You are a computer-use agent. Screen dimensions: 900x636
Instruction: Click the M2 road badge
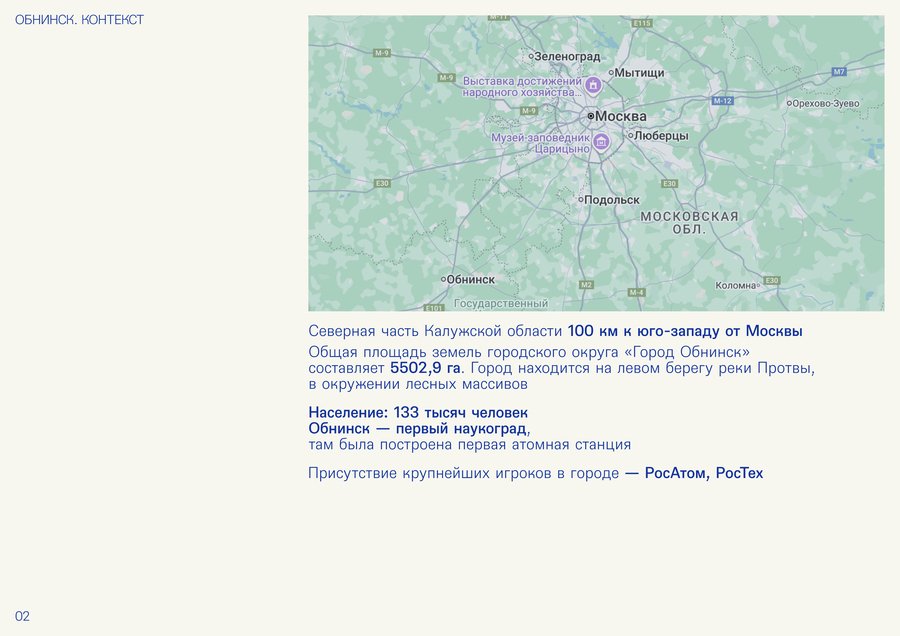[x=585, y=285]
